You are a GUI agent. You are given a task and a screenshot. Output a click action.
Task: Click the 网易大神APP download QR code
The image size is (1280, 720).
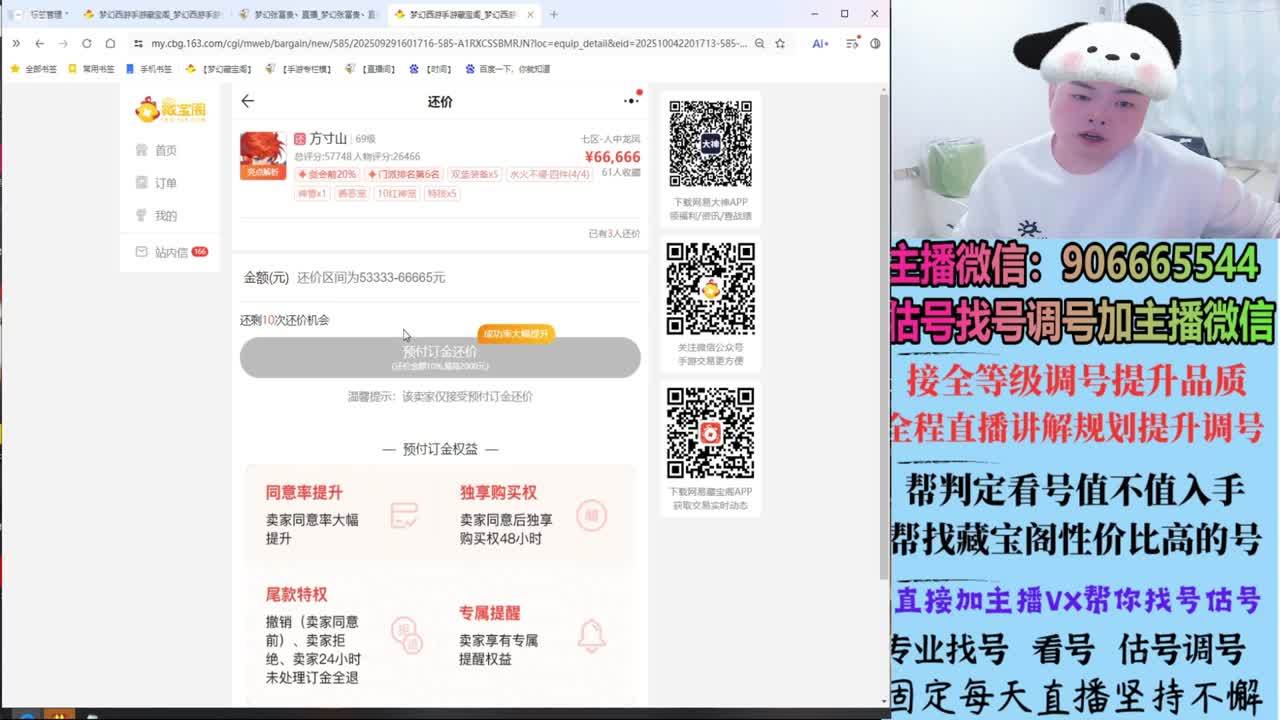click(710, 144)
